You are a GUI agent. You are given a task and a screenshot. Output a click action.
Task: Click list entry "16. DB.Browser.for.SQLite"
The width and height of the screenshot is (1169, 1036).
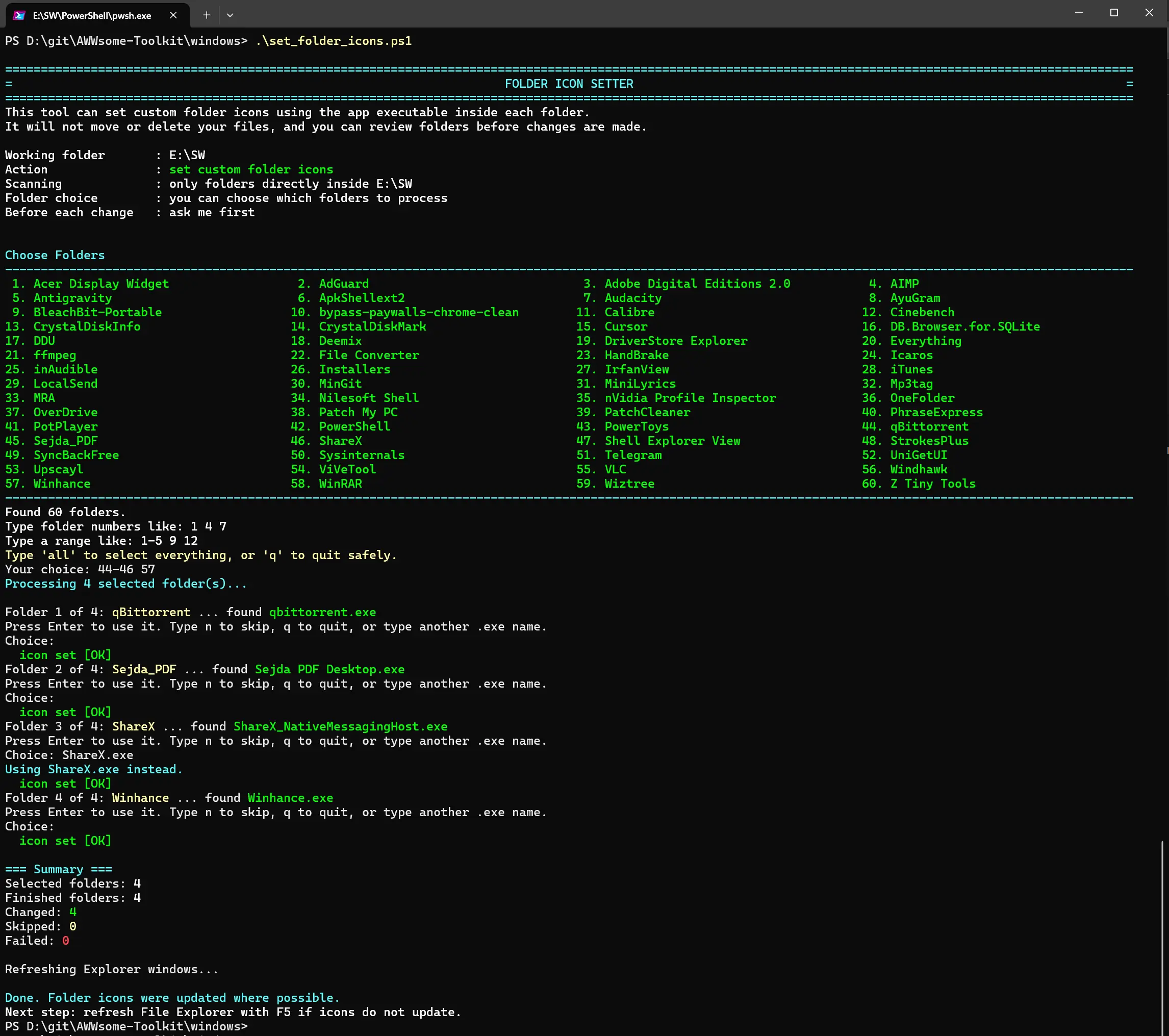[x=951, y=326]
